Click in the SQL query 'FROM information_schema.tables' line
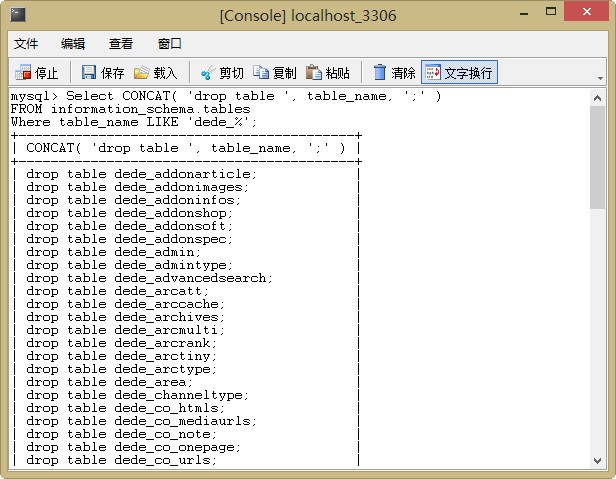The width and height of the screenshot is (616, 479). click(130, 109)
